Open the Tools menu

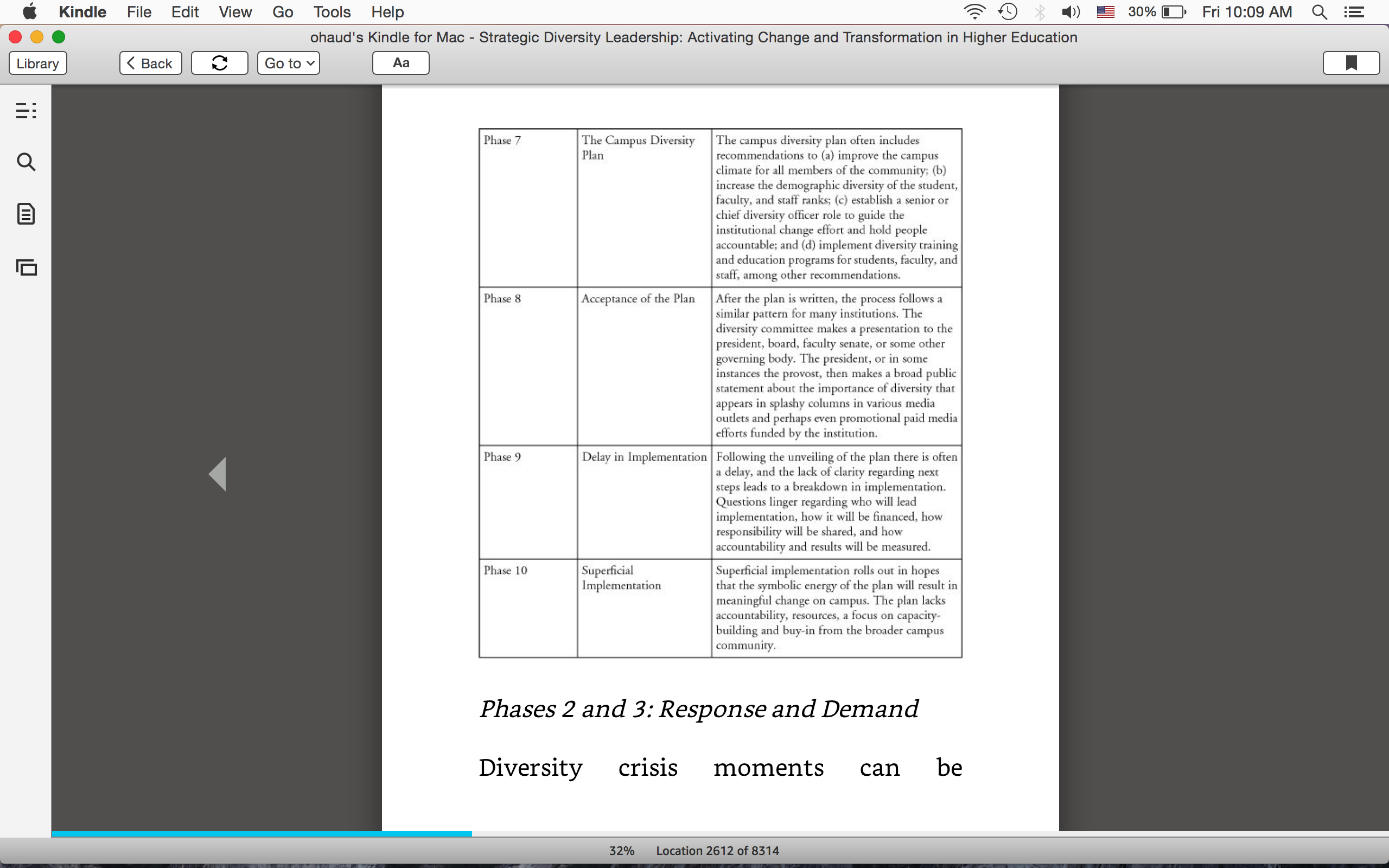click(x=332, y=12)
